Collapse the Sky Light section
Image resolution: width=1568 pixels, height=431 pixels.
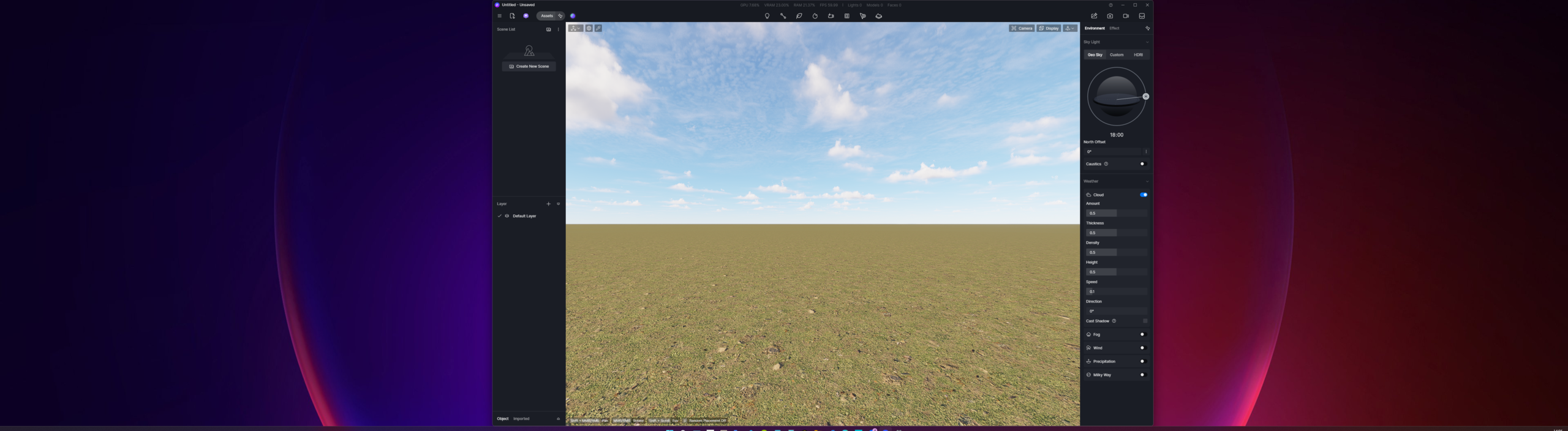tap(1147, 42)
